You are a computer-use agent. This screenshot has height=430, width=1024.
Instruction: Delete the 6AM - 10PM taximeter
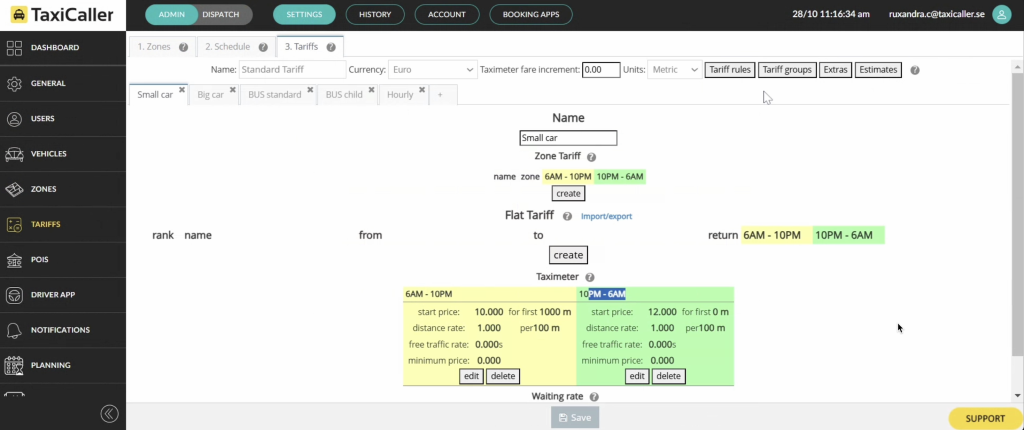click(503, 376)
